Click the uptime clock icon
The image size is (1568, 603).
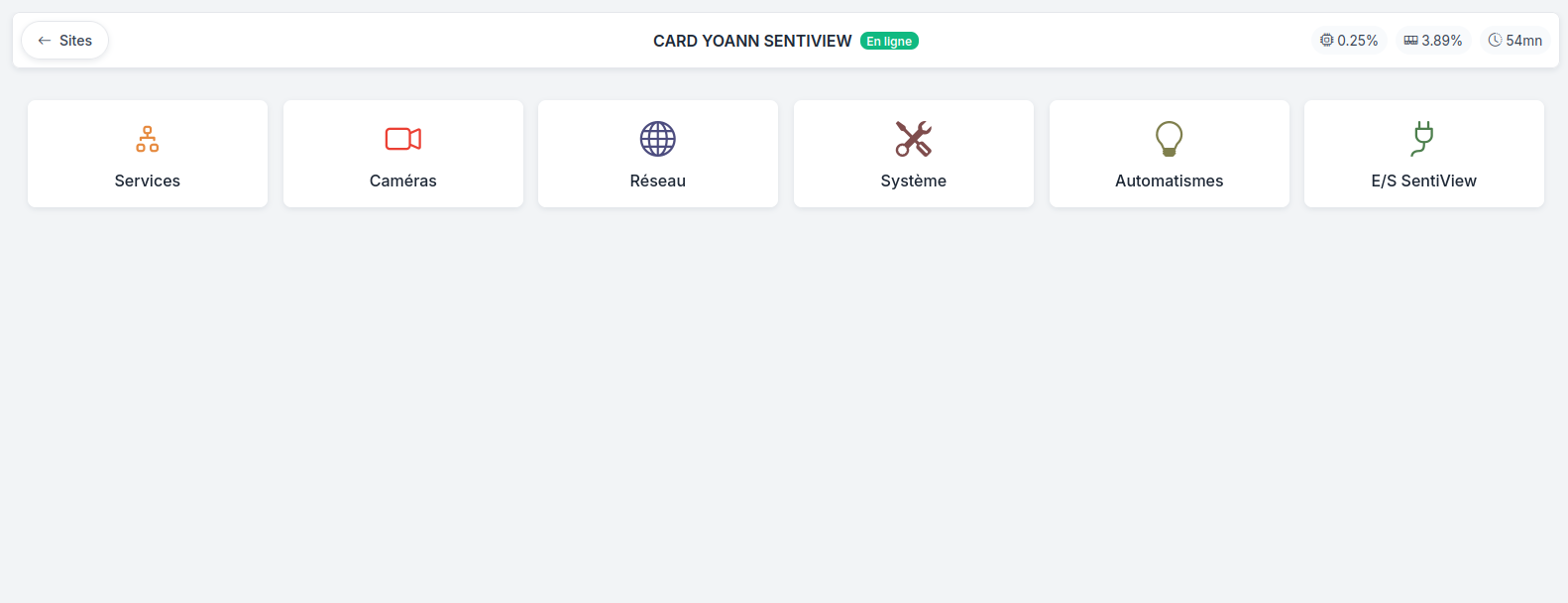(1495, 40)
